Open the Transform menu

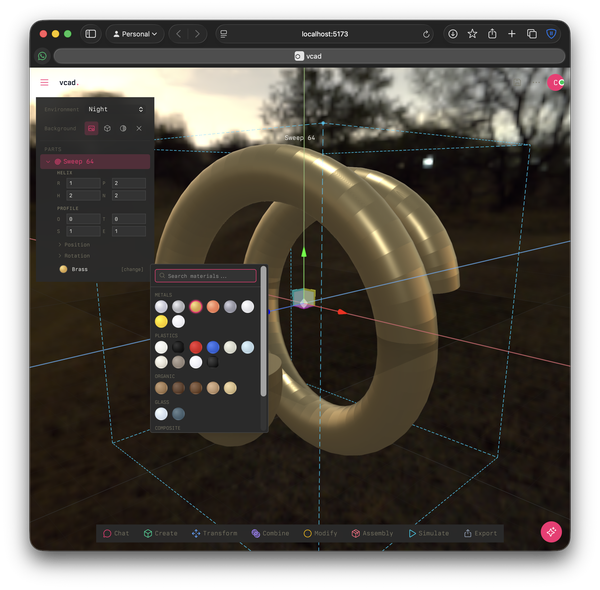214,533
